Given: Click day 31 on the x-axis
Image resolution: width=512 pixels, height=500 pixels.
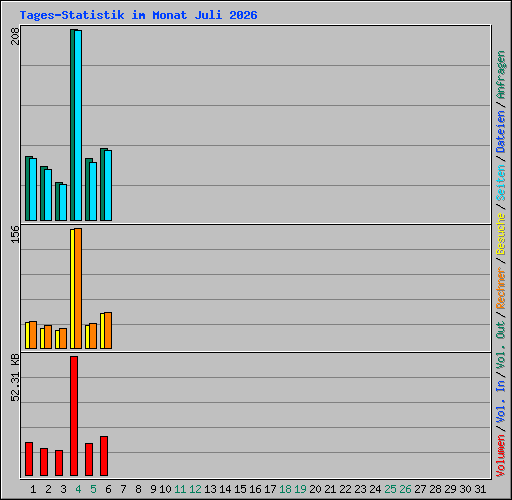Looking at the screenshot, I should click(x=480, y=489).
